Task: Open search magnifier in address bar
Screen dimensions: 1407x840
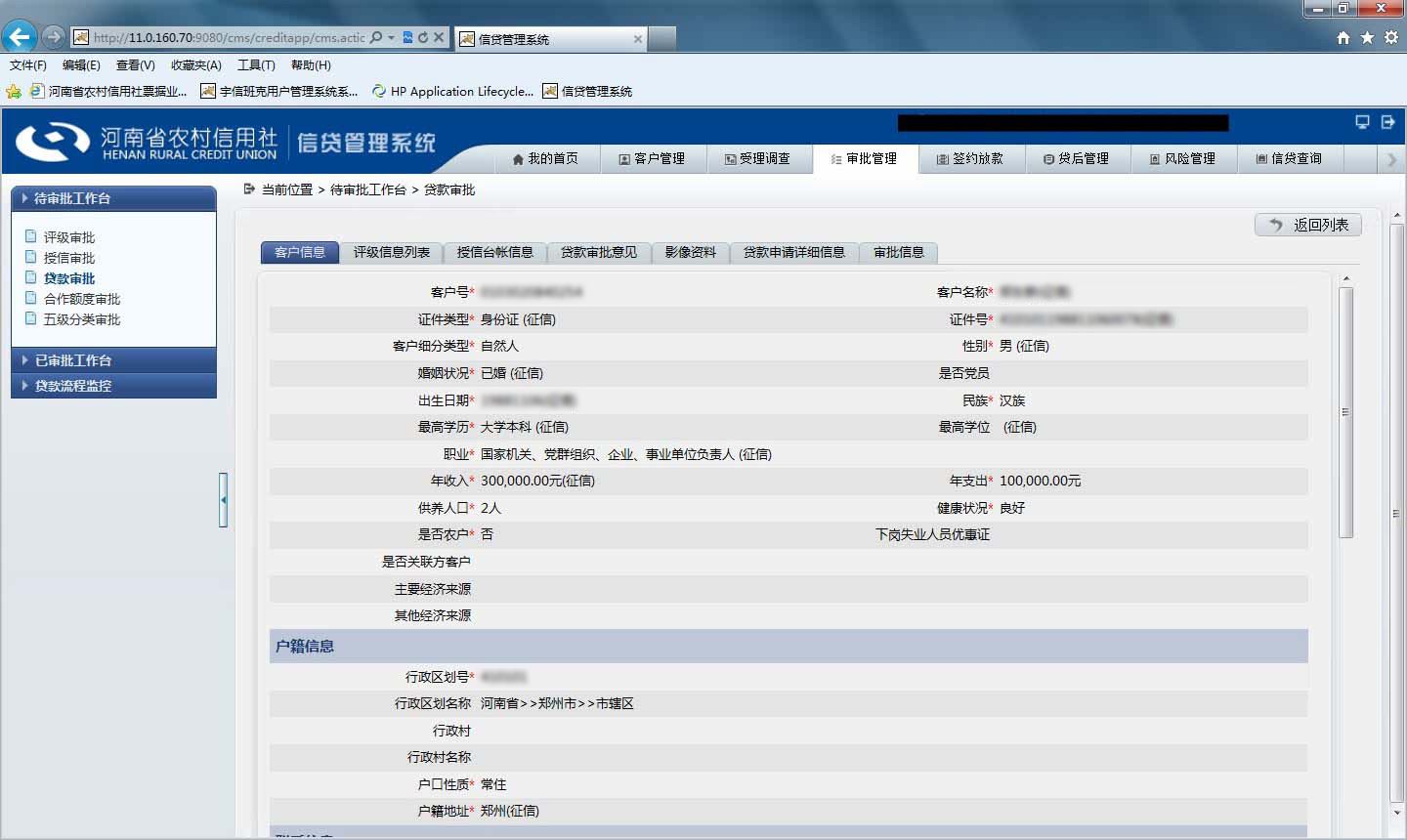Action: point(376,37)
